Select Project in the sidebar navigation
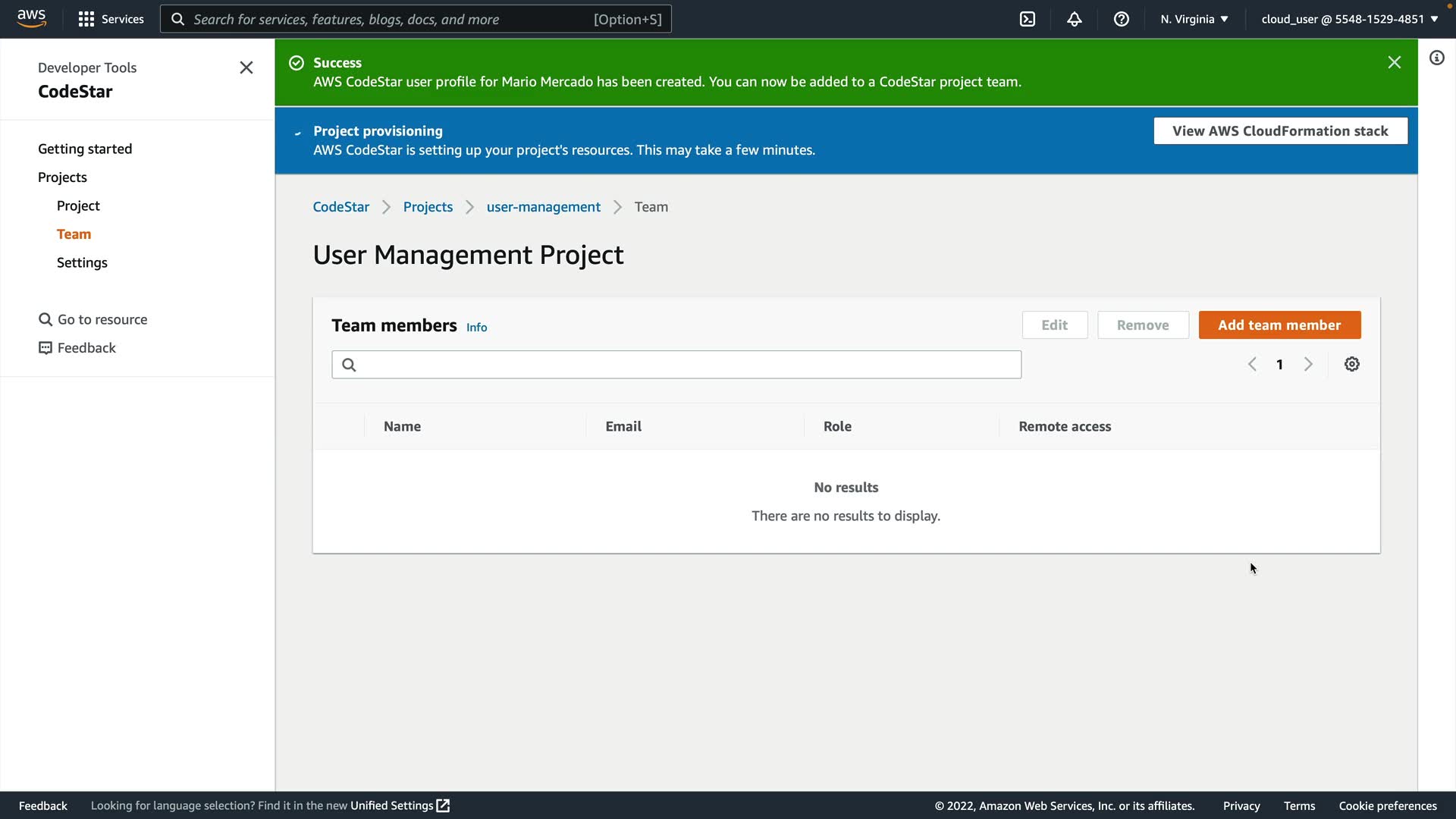 point(78,206)
